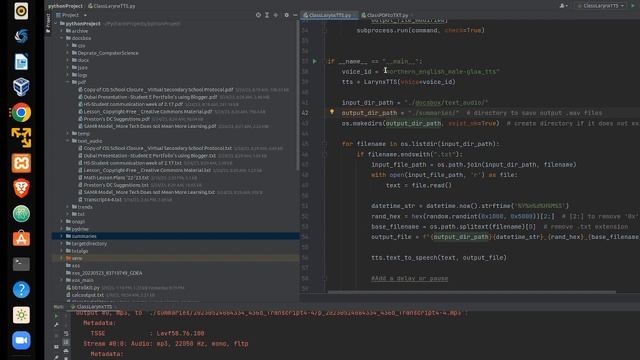Open Chrome from the dock
This screenshot has width=640, height=360.
(21, 113)
